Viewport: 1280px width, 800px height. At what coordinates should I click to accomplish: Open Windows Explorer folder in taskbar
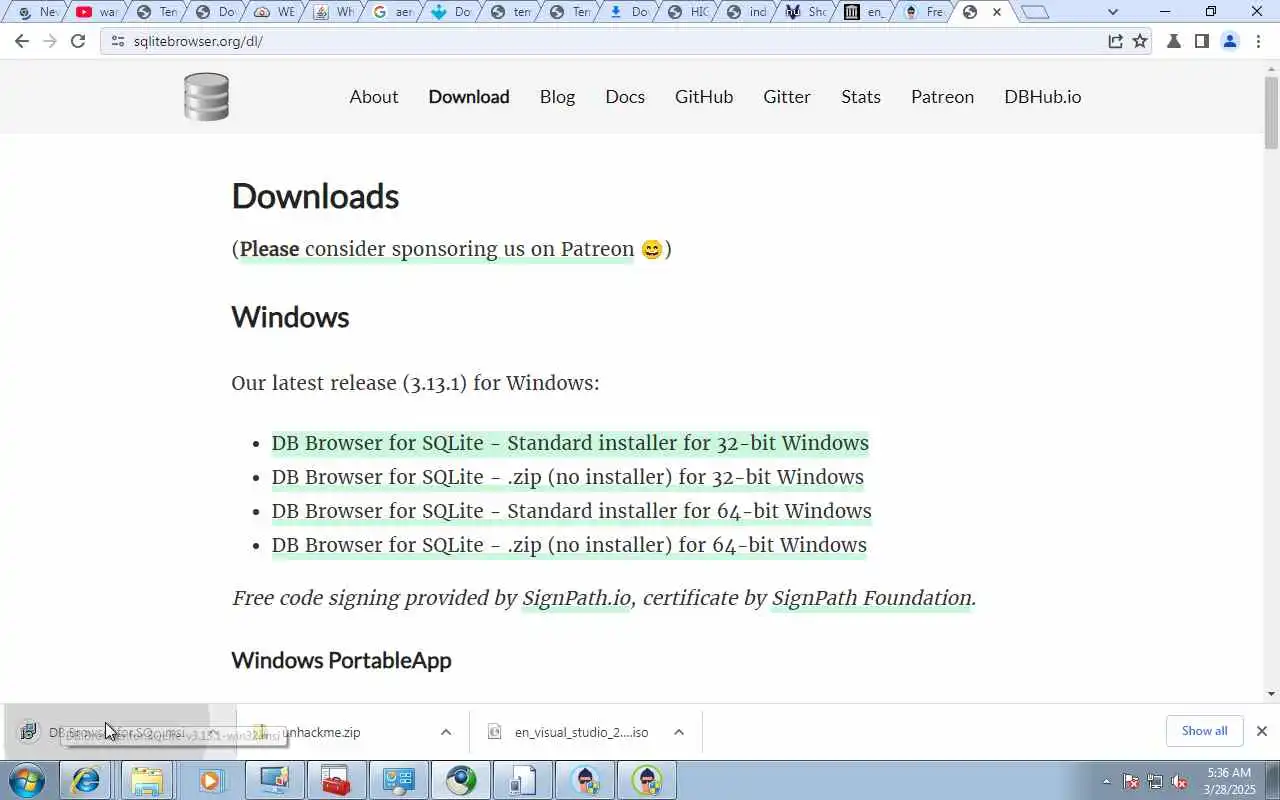(x=147, y=780)
